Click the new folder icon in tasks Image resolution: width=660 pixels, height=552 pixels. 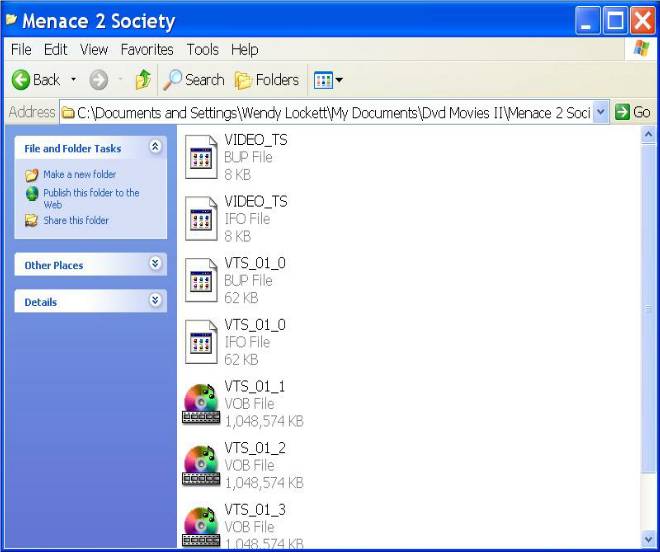[x=32, y=175]
